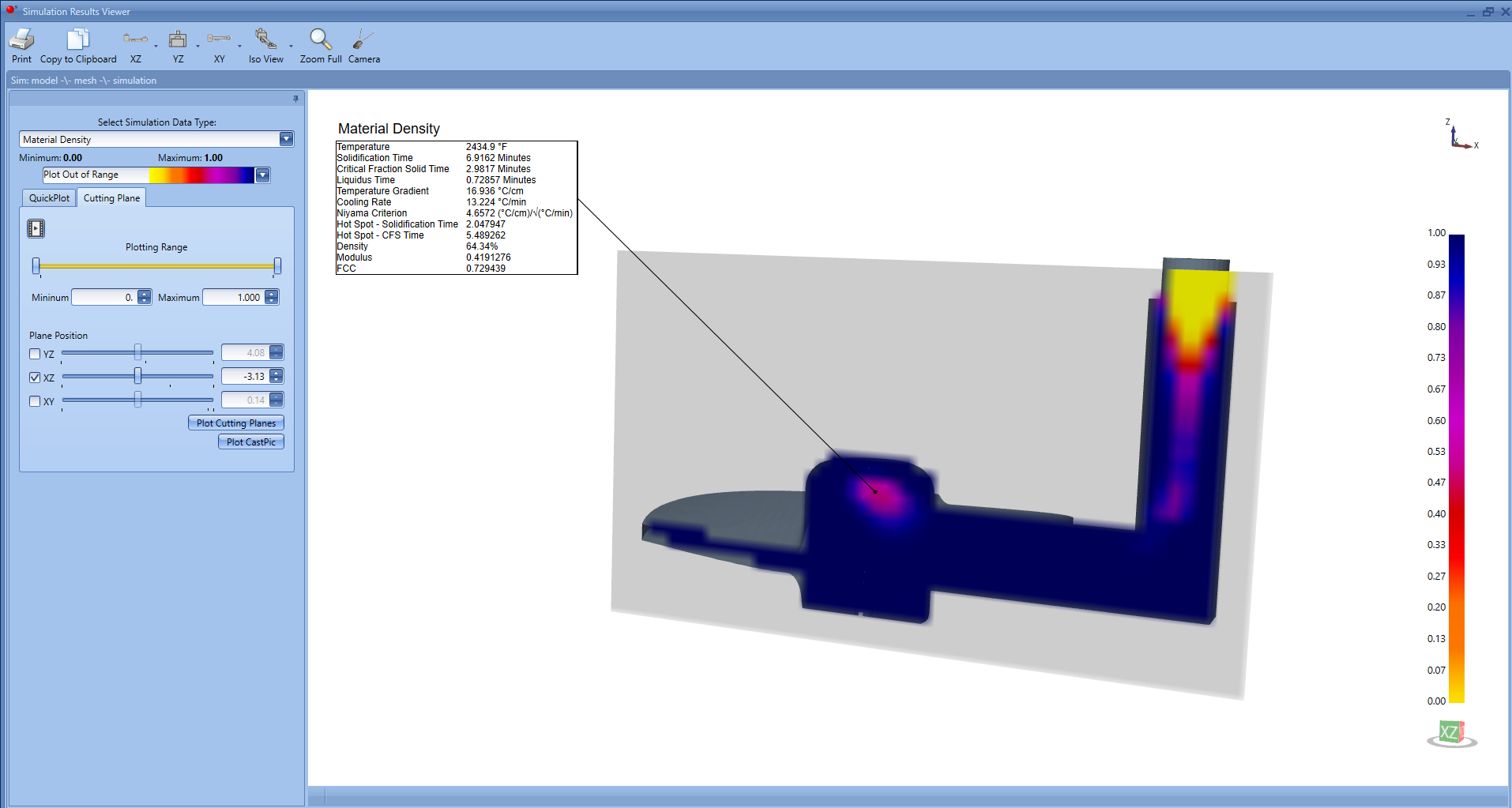Screen dimensions: 1512x808
Task: Enable the YZ cutting plane checkbox
Action: click(x=35, y=354)
